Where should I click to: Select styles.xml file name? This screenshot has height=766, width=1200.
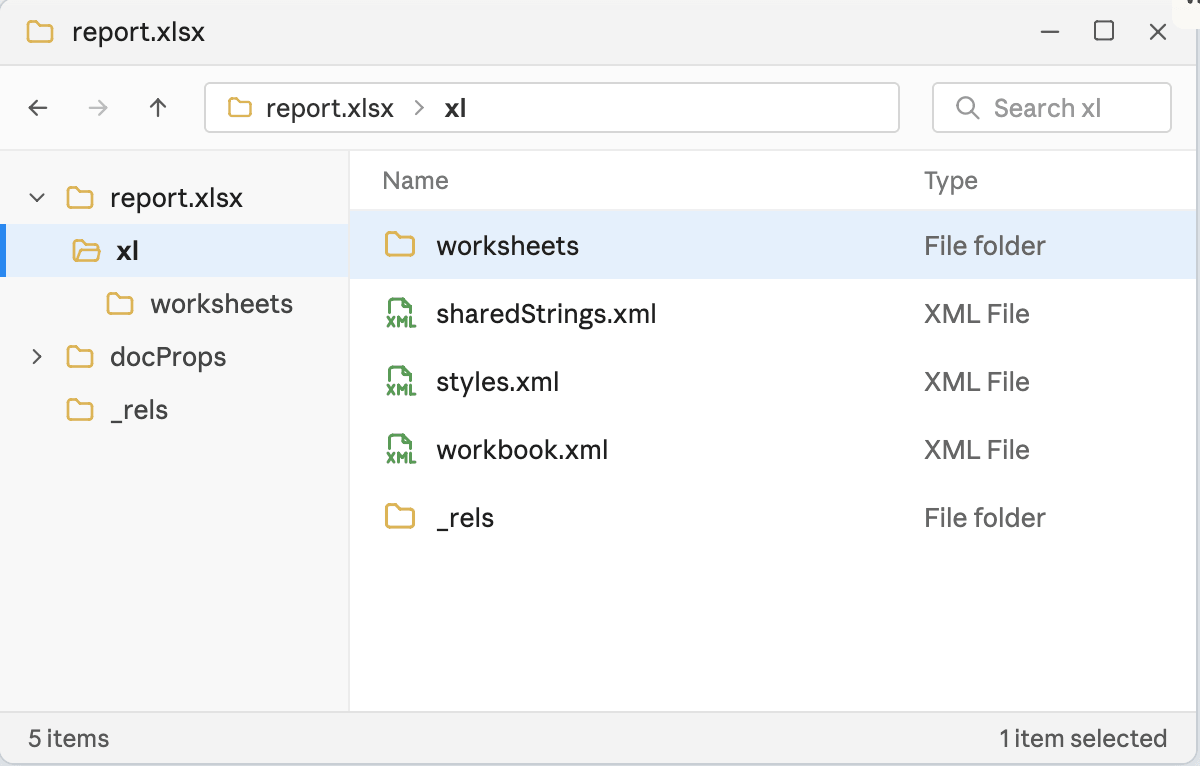(x=498, y=382)
